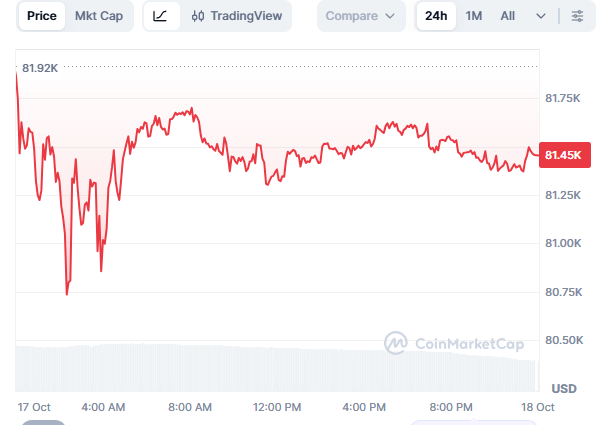Switch to the Mkt Cap view
Screen dimensions: 598x425
[x=99, y=16]
